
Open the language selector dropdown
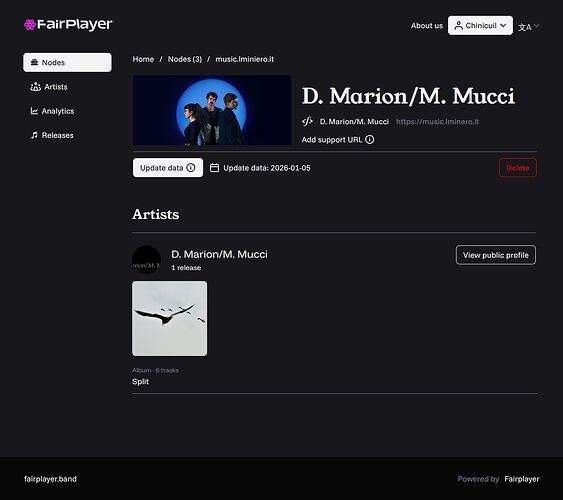[529, 27]
